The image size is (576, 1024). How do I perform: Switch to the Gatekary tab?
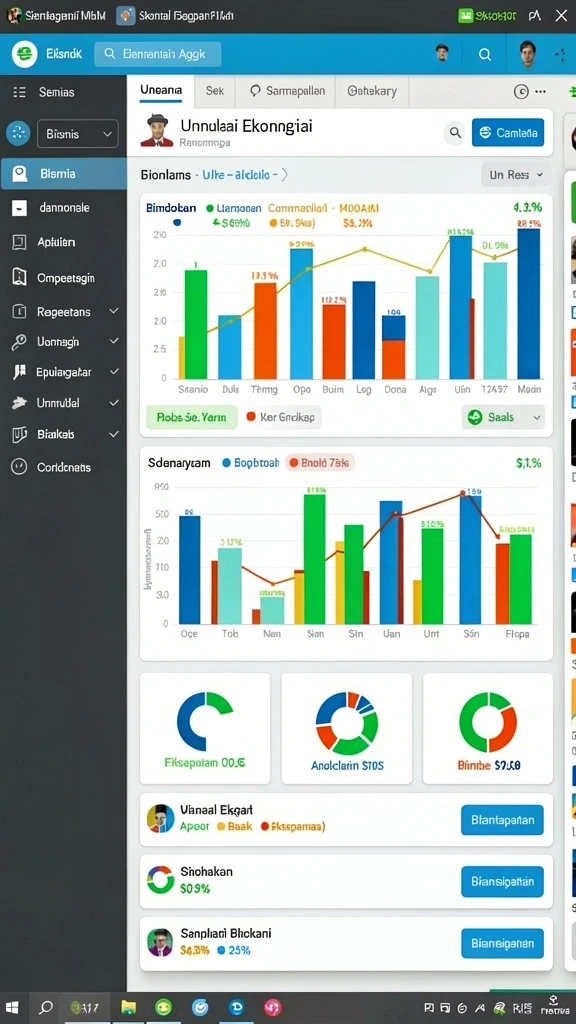pos(372,91)
